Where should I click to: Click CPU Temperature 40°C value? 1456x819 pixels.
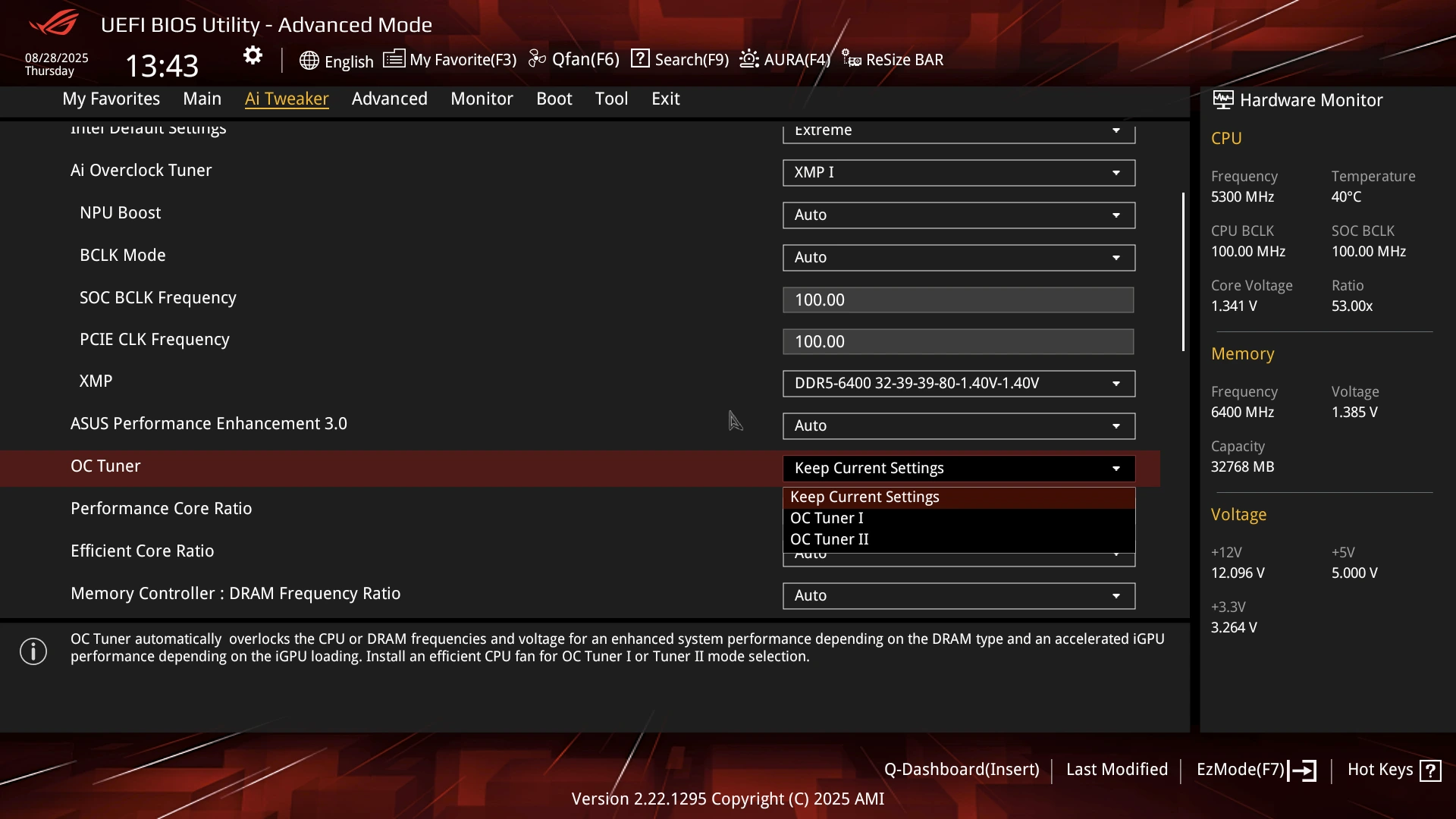coord(1346,197)
